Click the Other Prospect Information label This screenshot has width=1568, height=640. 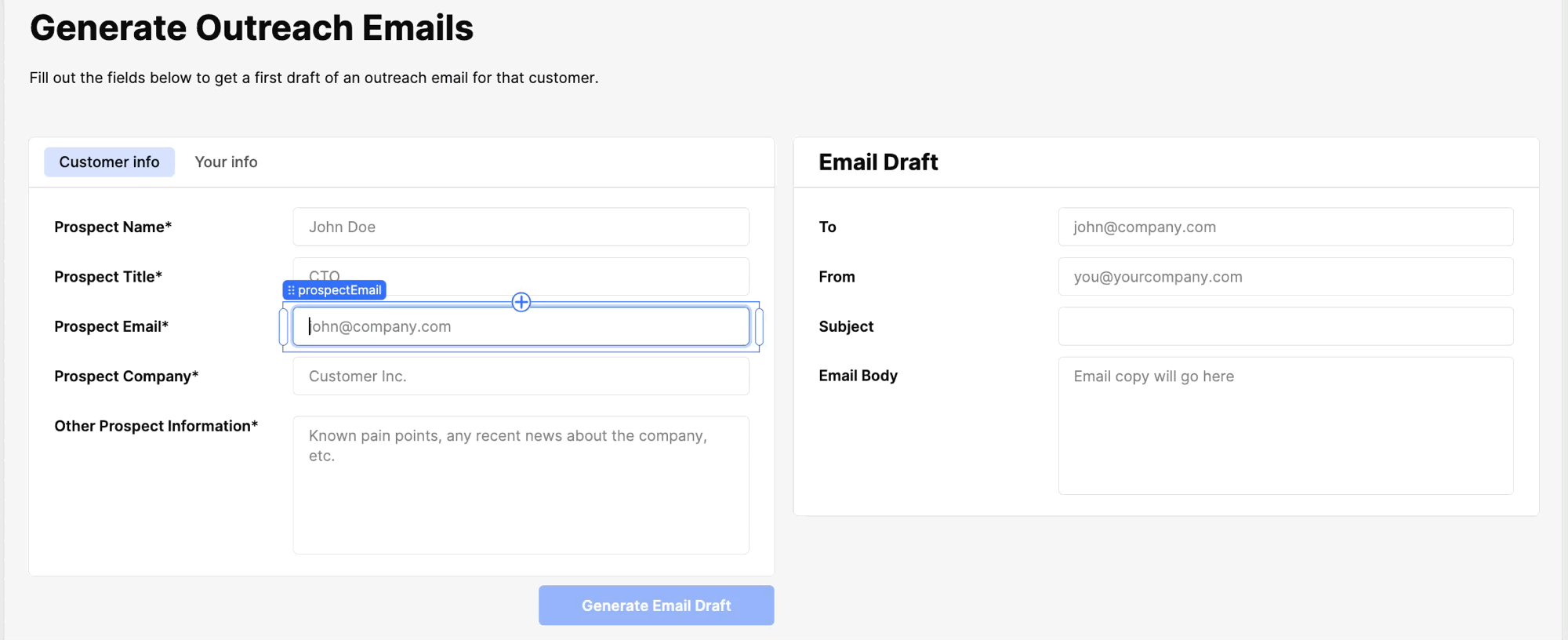tap(156, 426)
